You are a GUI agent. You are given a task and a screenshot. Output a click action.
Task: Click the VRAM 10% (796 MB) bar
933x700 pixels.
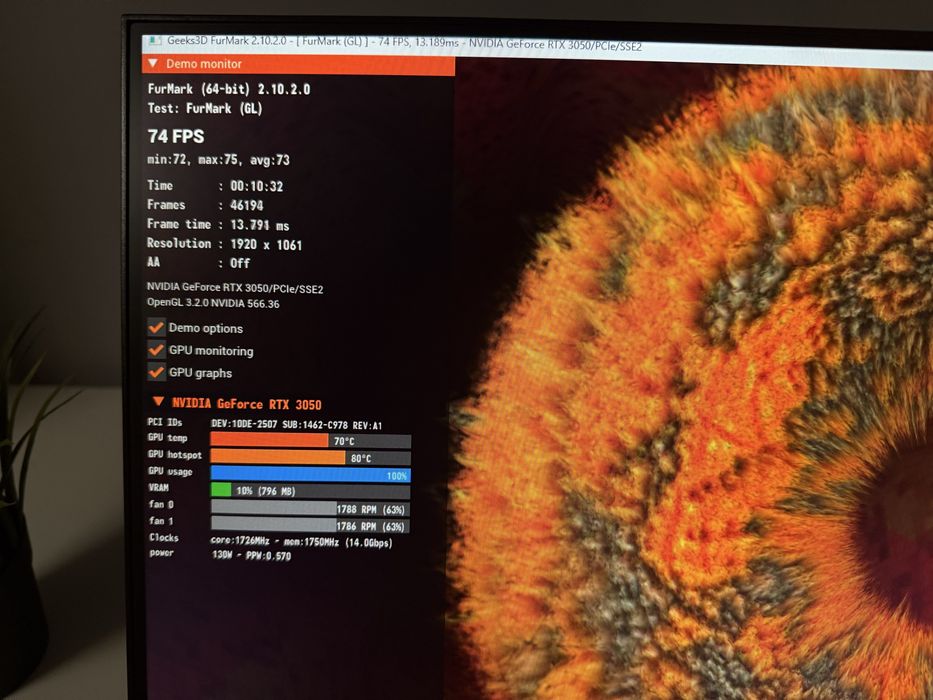pos(310,491)
